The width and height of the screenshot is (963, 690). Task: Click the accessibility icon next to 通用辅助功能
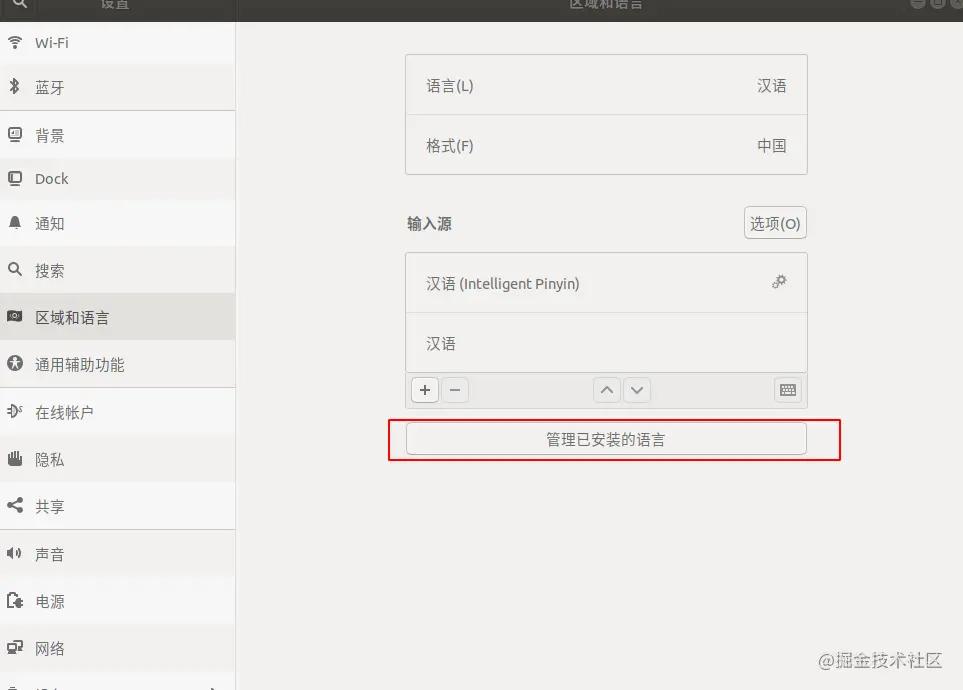coord(15,363)
